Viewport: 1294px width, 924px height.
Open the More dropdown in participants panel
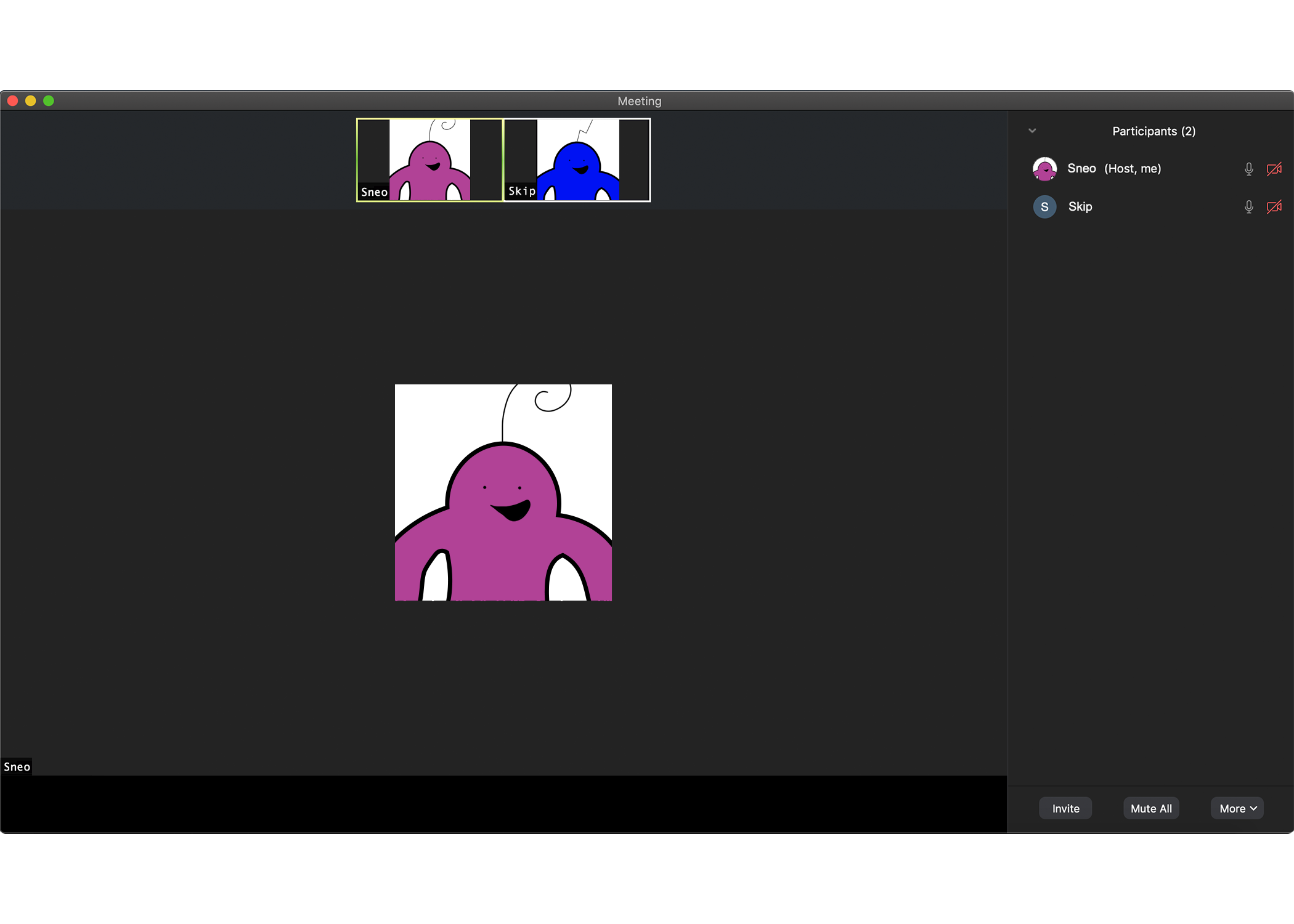(x=1237, y=808)
